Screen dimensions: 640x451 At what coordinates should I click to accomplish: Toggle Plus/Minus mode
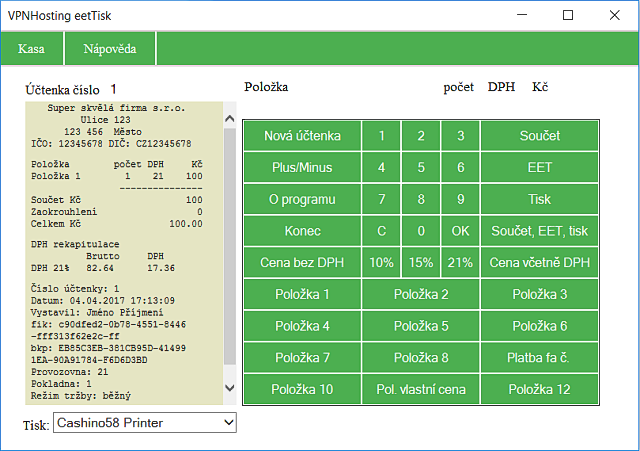[302, 167]
